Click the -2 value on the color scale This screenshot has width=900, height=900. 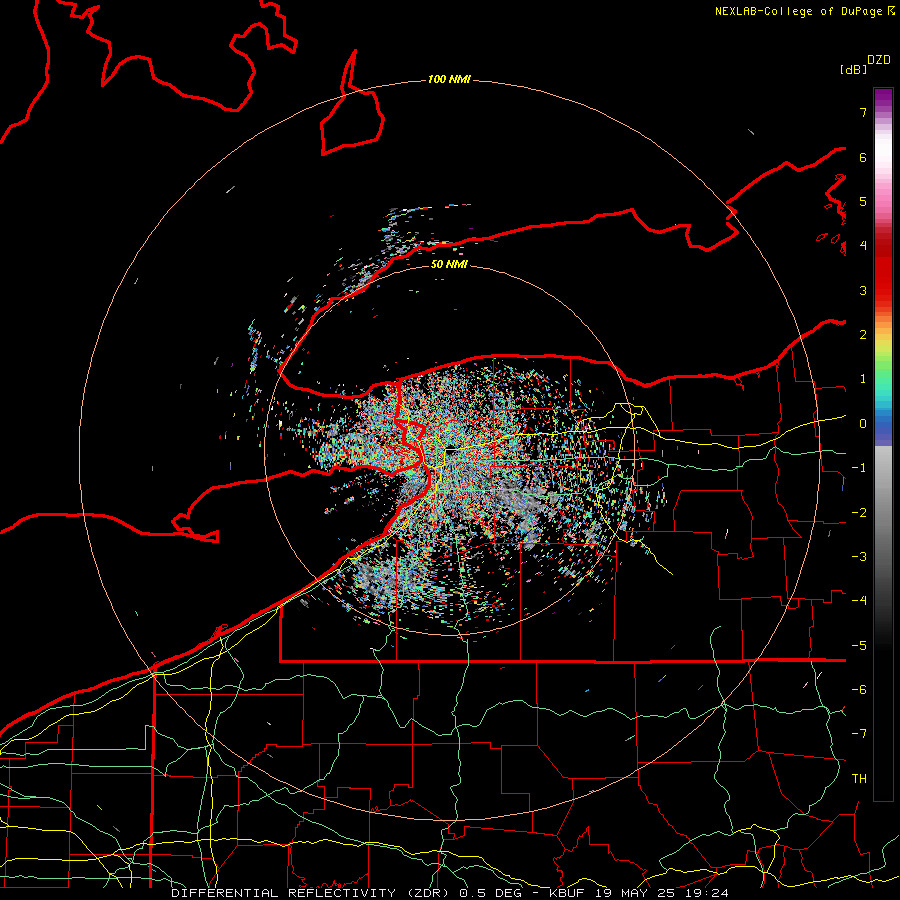[859, 513]
